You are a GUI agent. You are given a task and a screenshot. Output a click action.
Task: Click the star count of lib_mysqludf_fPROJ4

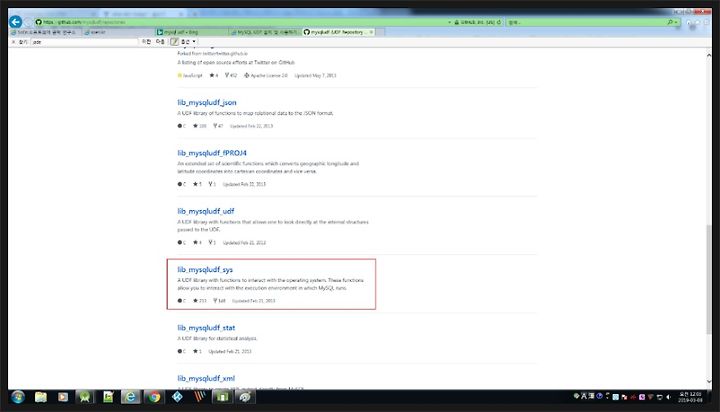click(x=197, y=184)
